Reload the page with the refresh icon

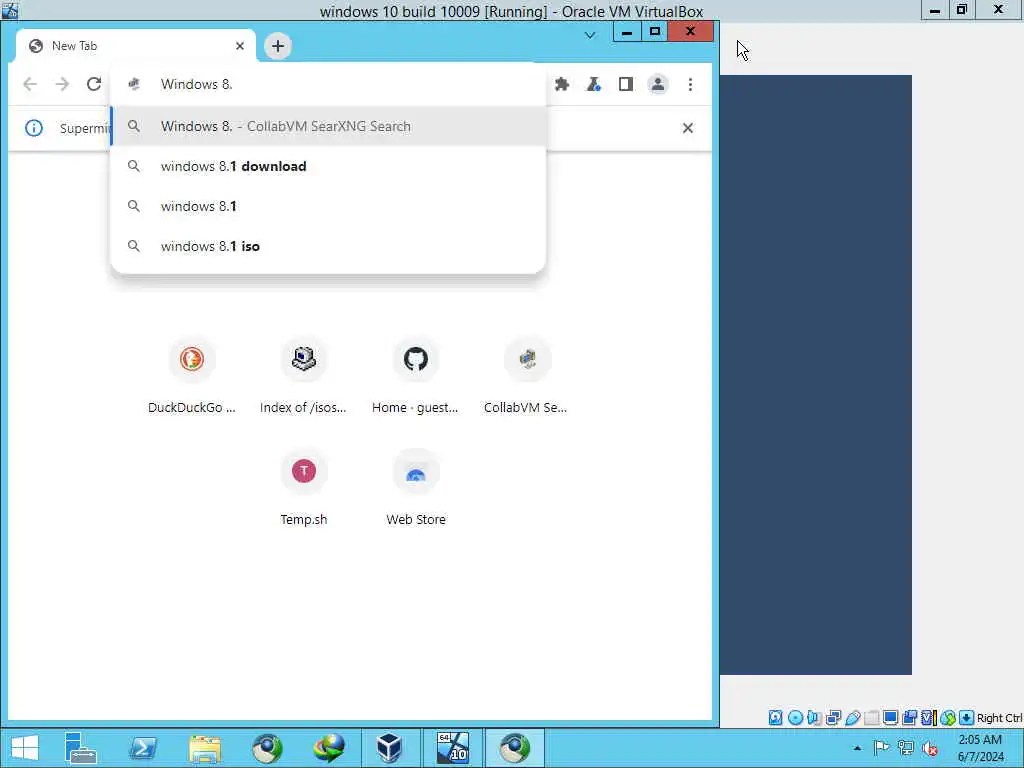pyautogui.click(x=94, y=84)
